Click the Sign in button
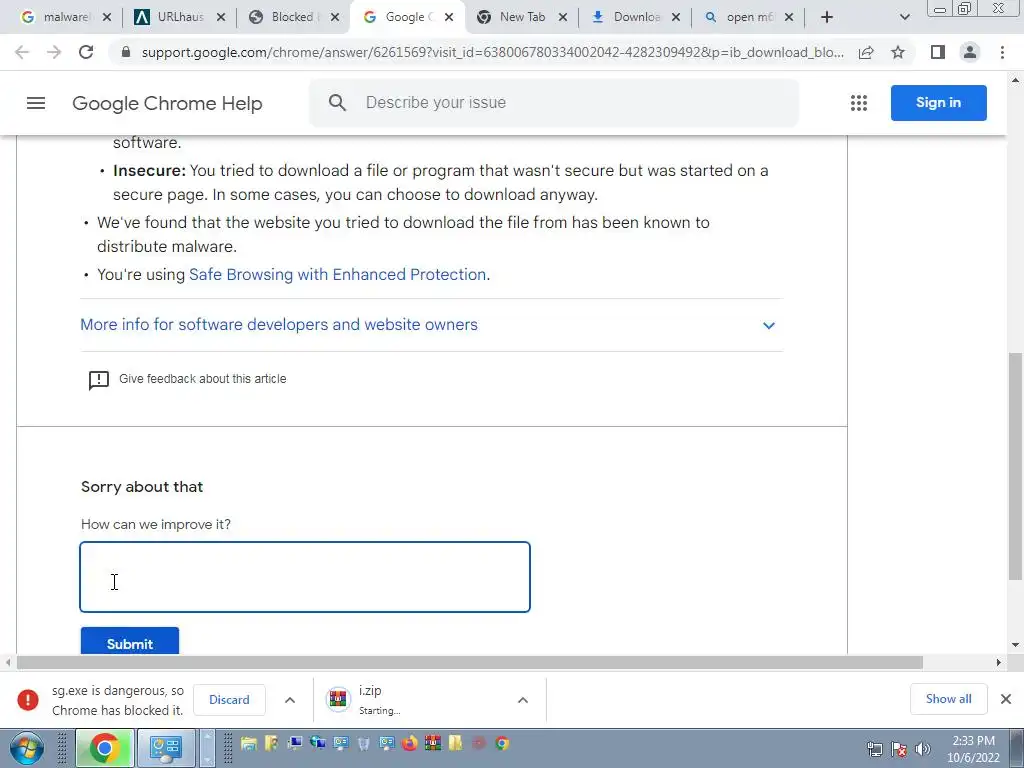 (938, 103)
